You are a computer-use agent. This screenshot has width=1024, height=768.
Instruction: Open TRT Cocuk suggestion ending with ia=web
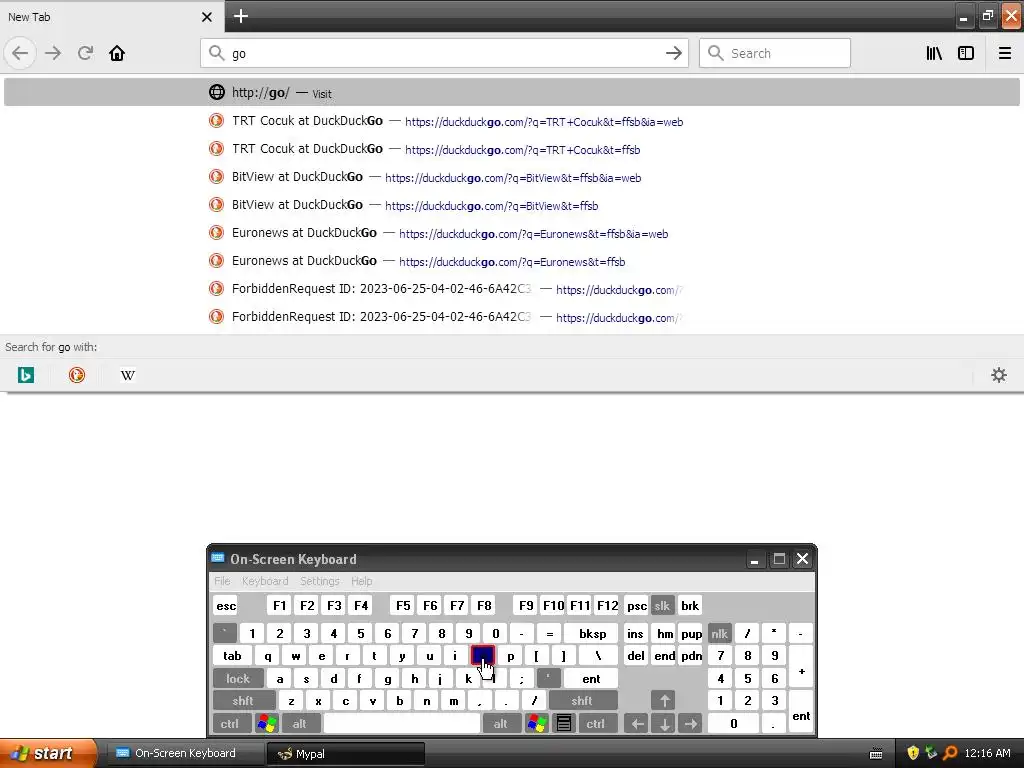point(512,121)
